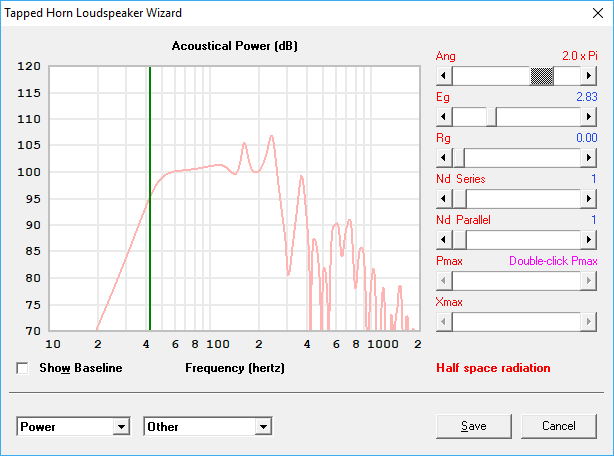Open the Power dropdown list
This screenshot has width=614, height=456.
(x=121, y=426)
